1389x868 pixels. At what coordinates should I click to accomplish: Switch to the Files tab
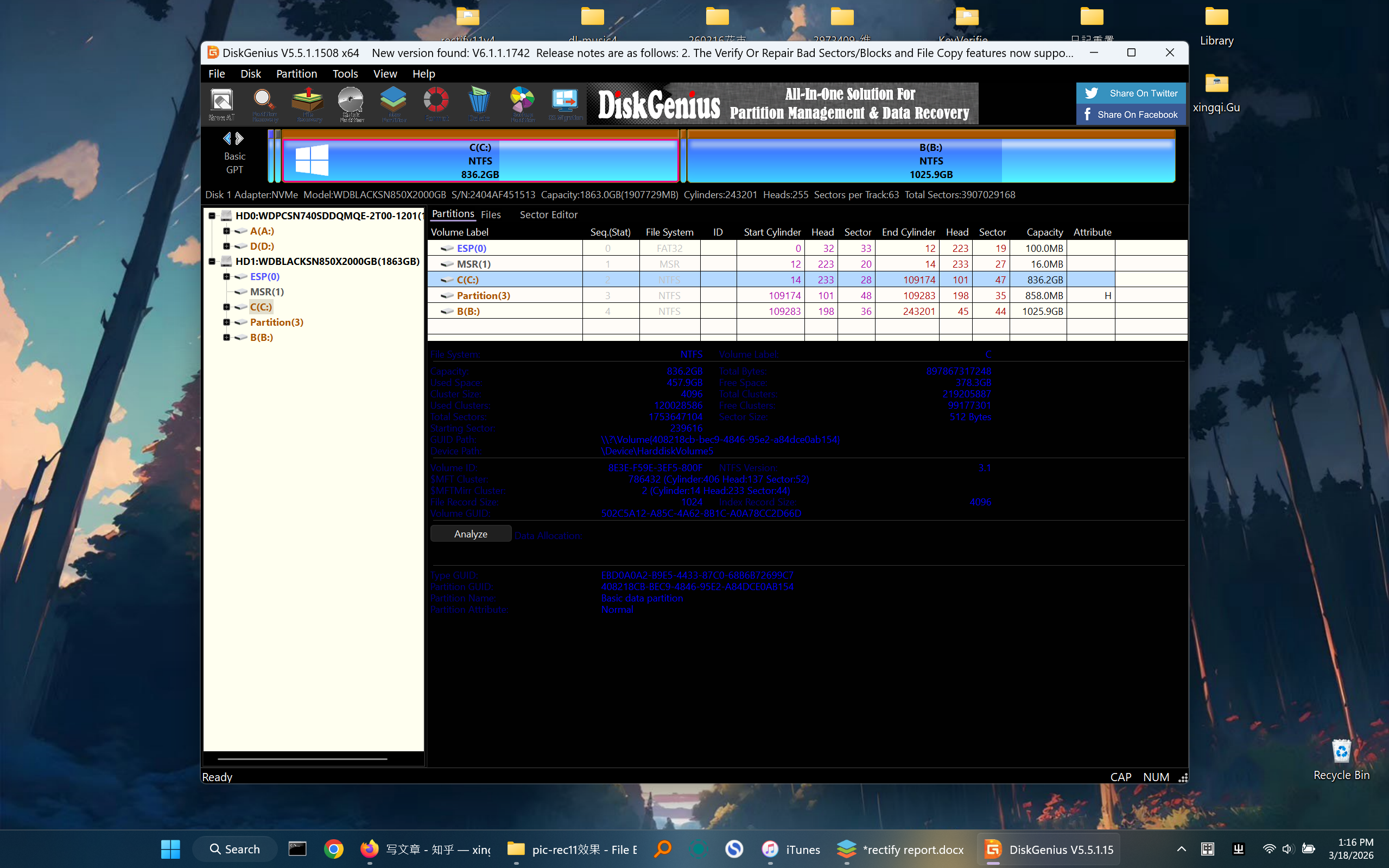pos(491,214)
